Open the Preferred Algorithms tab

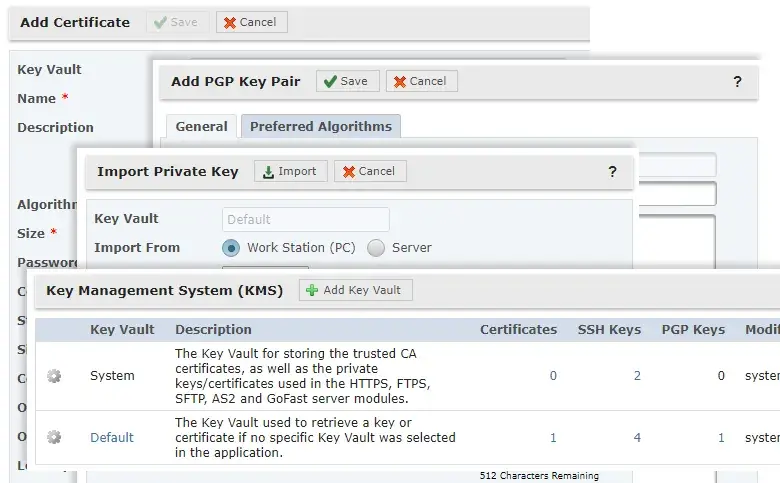pyautogui.click(x=320, y=127)
